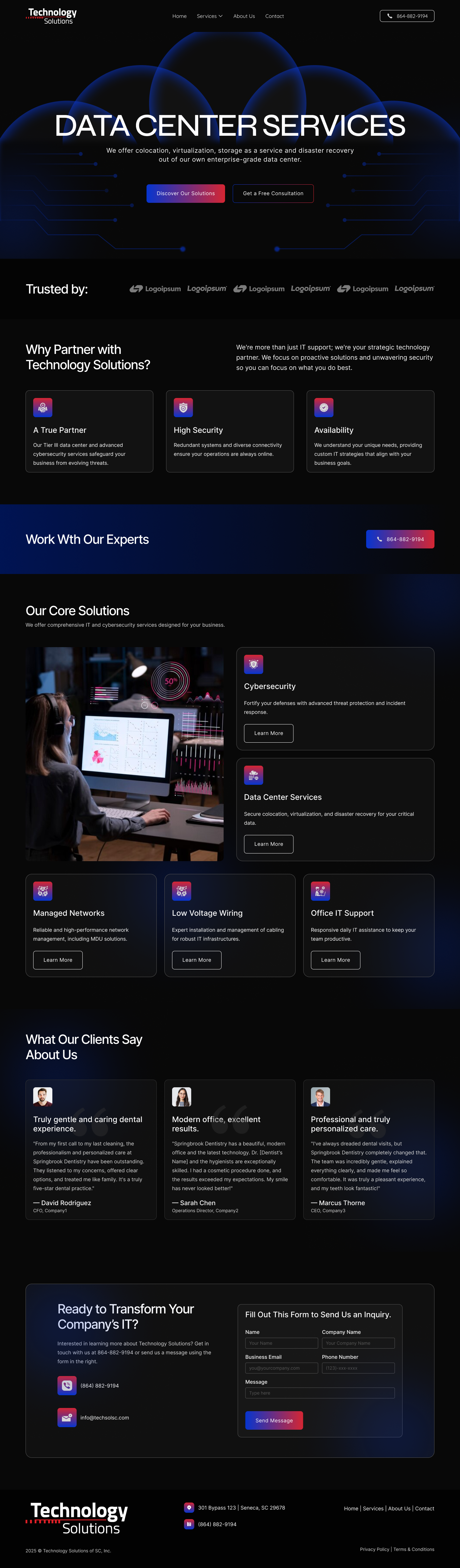Click the footer Contact link
The width and height of the screenshot is (460, 1568).
coord(425,1508)
